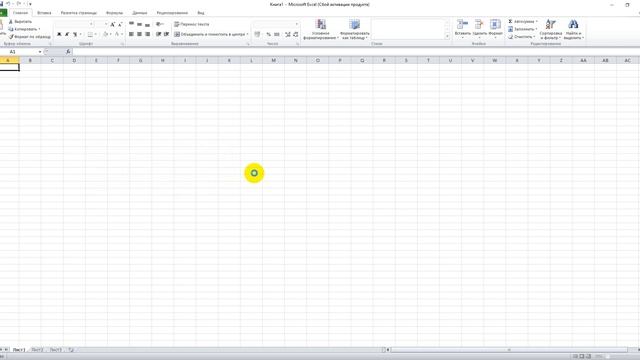The width and height of the screenshot is (640, 360).
Task: Click the insert function fx button
Action: (68, 52)
